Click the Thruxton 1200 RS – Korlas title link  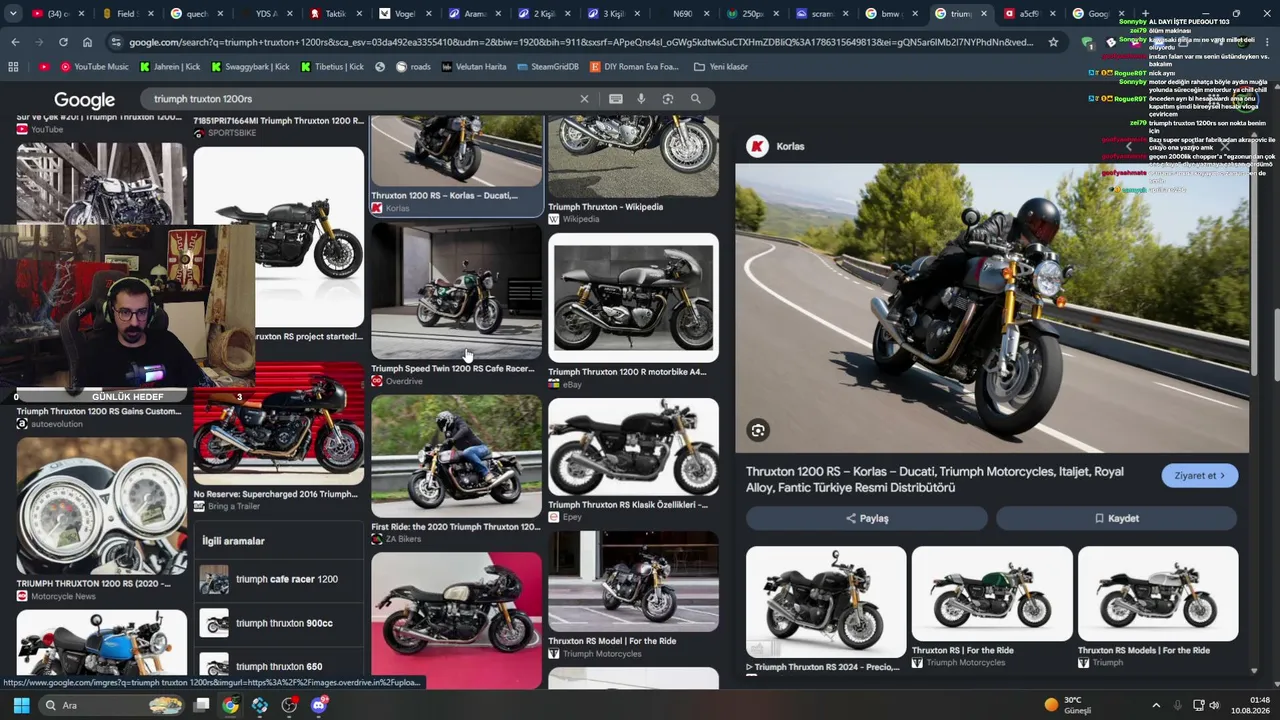click(x=935, y=479)
